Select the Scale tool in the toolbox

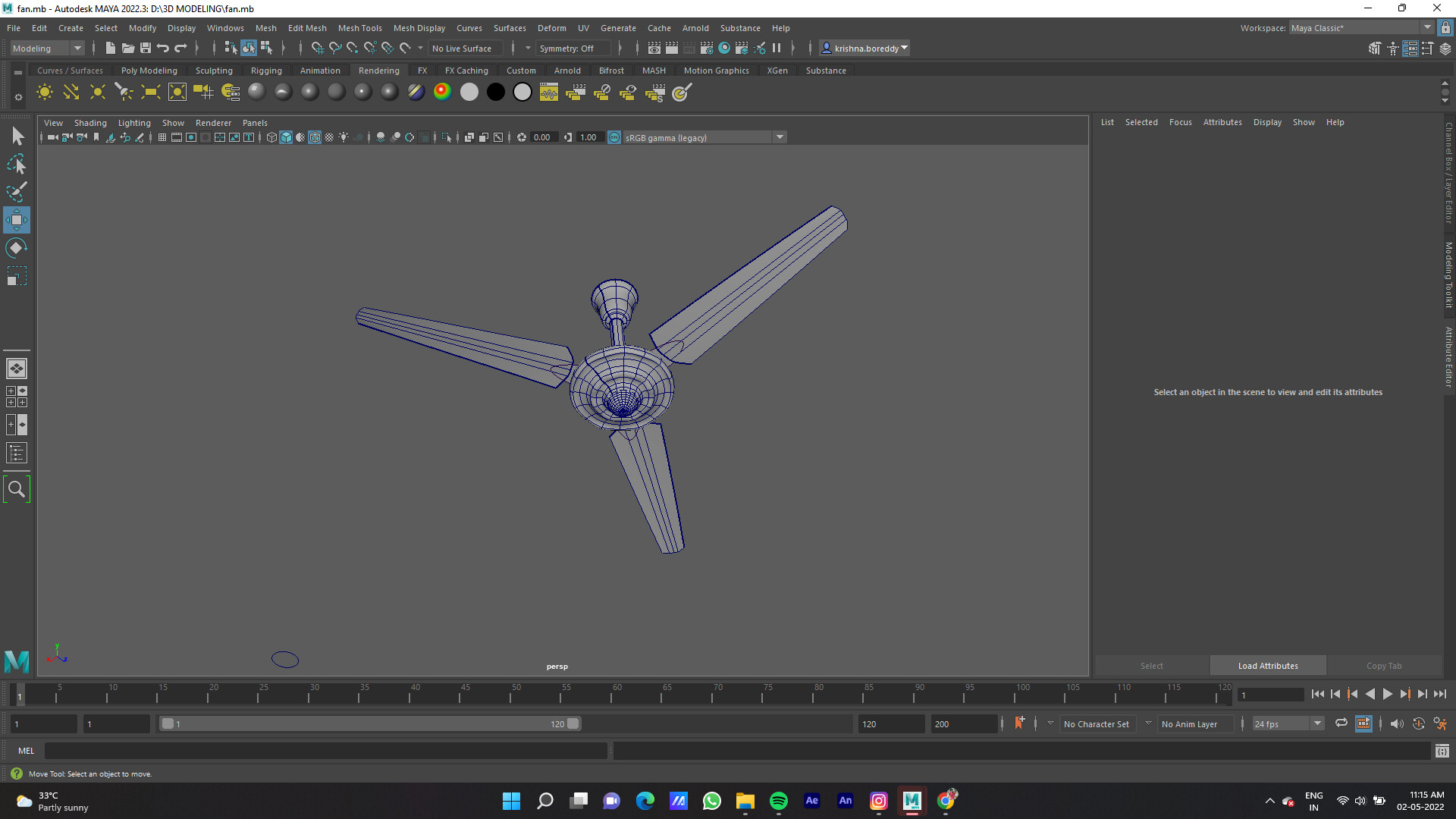click(17, 275)
